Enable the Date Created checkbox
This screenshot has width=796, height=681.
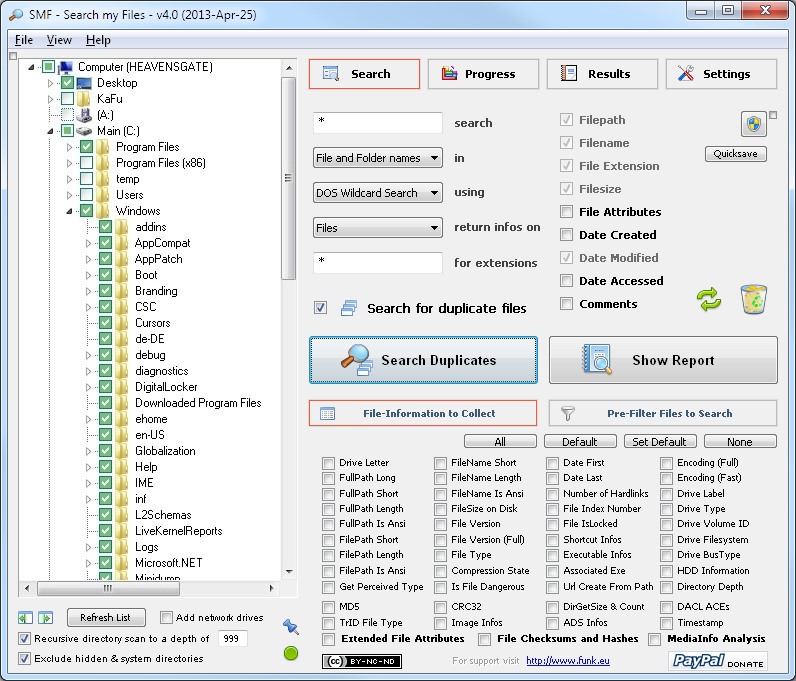click(566, 235)
